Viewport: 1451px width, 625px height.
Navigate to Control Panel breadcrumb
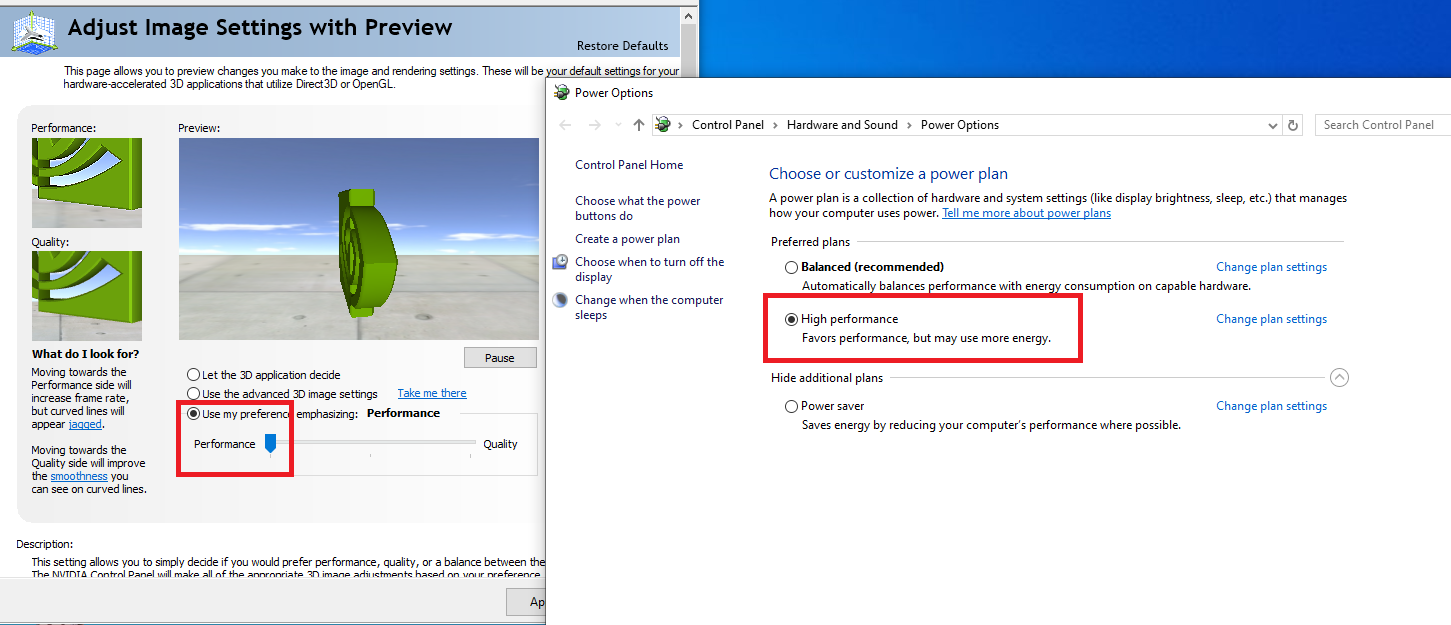728,125
